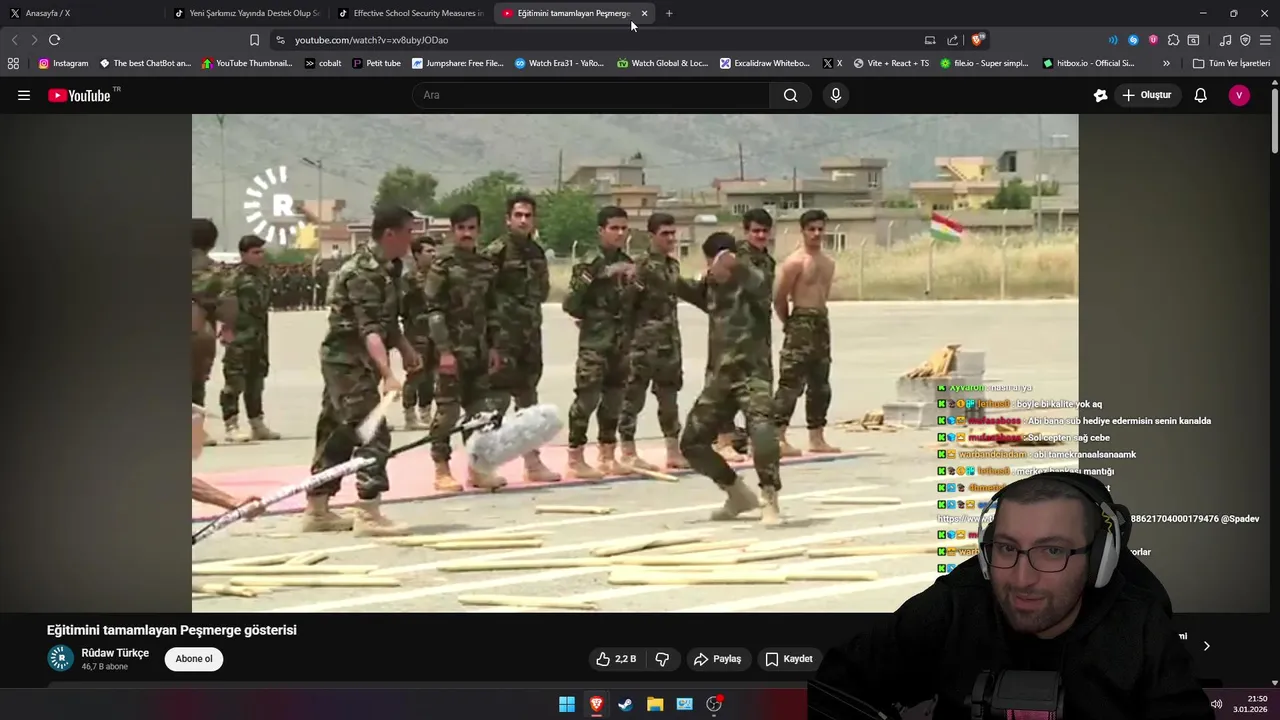Go back with the browser back arrow
The height and width of the screenshot is (720, 1280).
click(14, 40)
